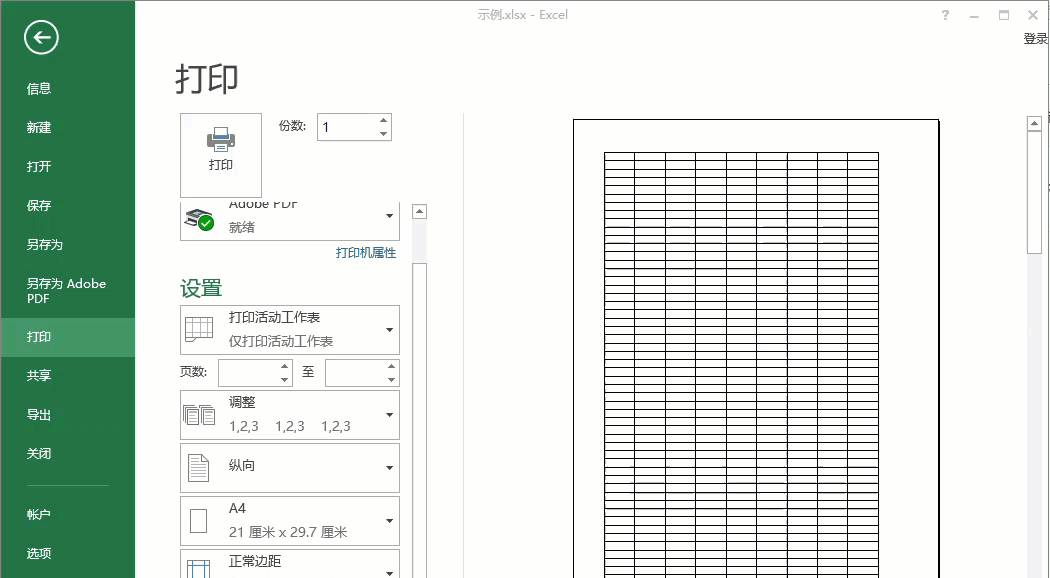
Task: Increase copies count with up arrow
Action: pyautogui.click(x=383, y=120)
